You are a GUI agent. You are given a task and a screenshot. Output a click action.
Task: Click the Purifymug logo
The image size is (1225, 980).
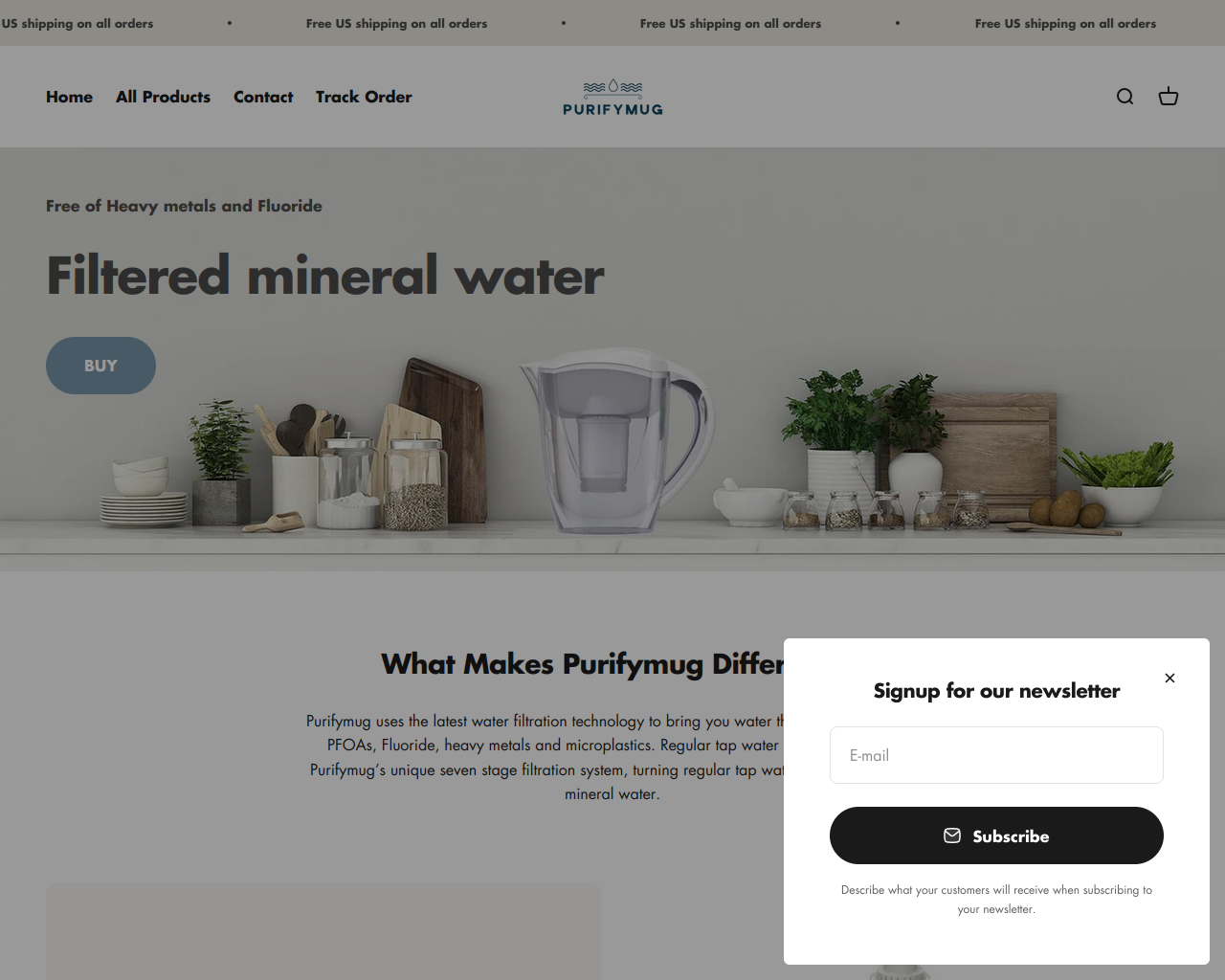612,97
